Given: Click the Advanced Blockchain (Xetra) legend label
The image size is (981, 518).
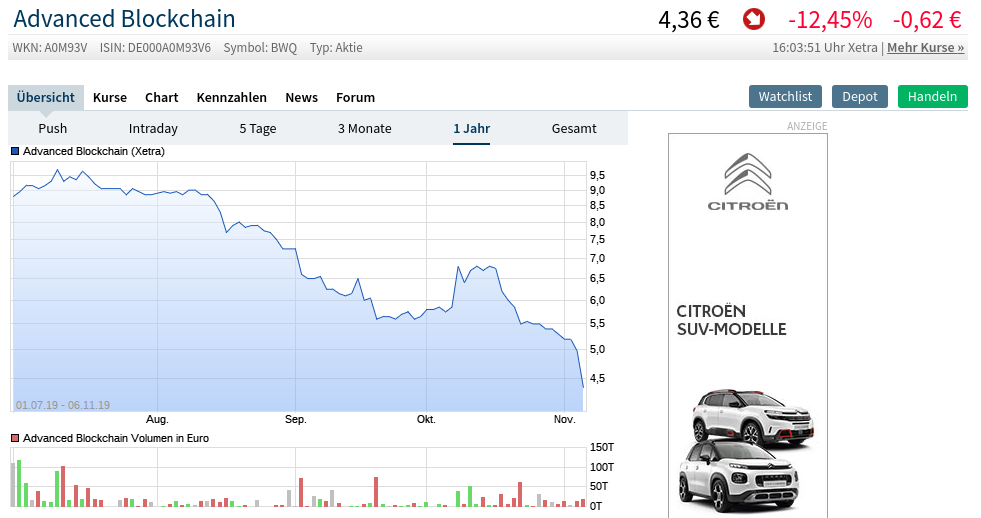Looking at the screenshot, I should pos(94,151).
